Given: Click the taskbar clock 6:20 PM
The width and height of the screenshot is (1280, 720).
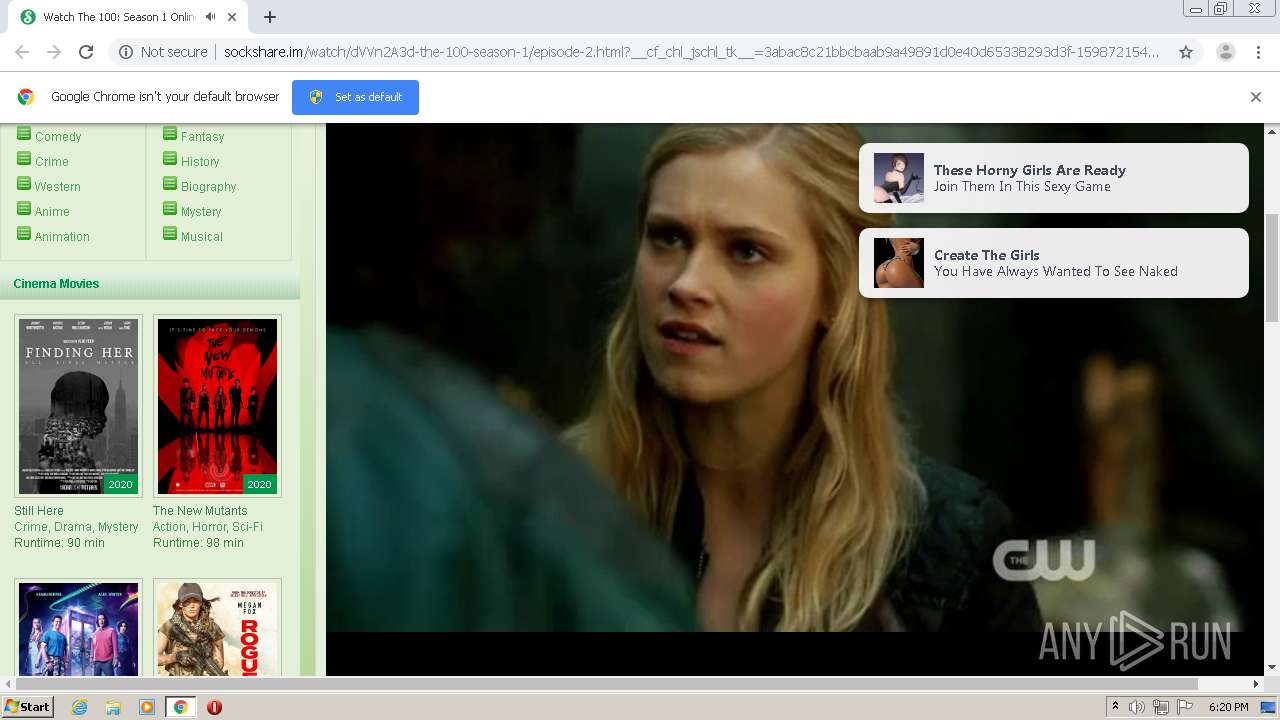Looking at the screenshot, I should (1228, 707).
